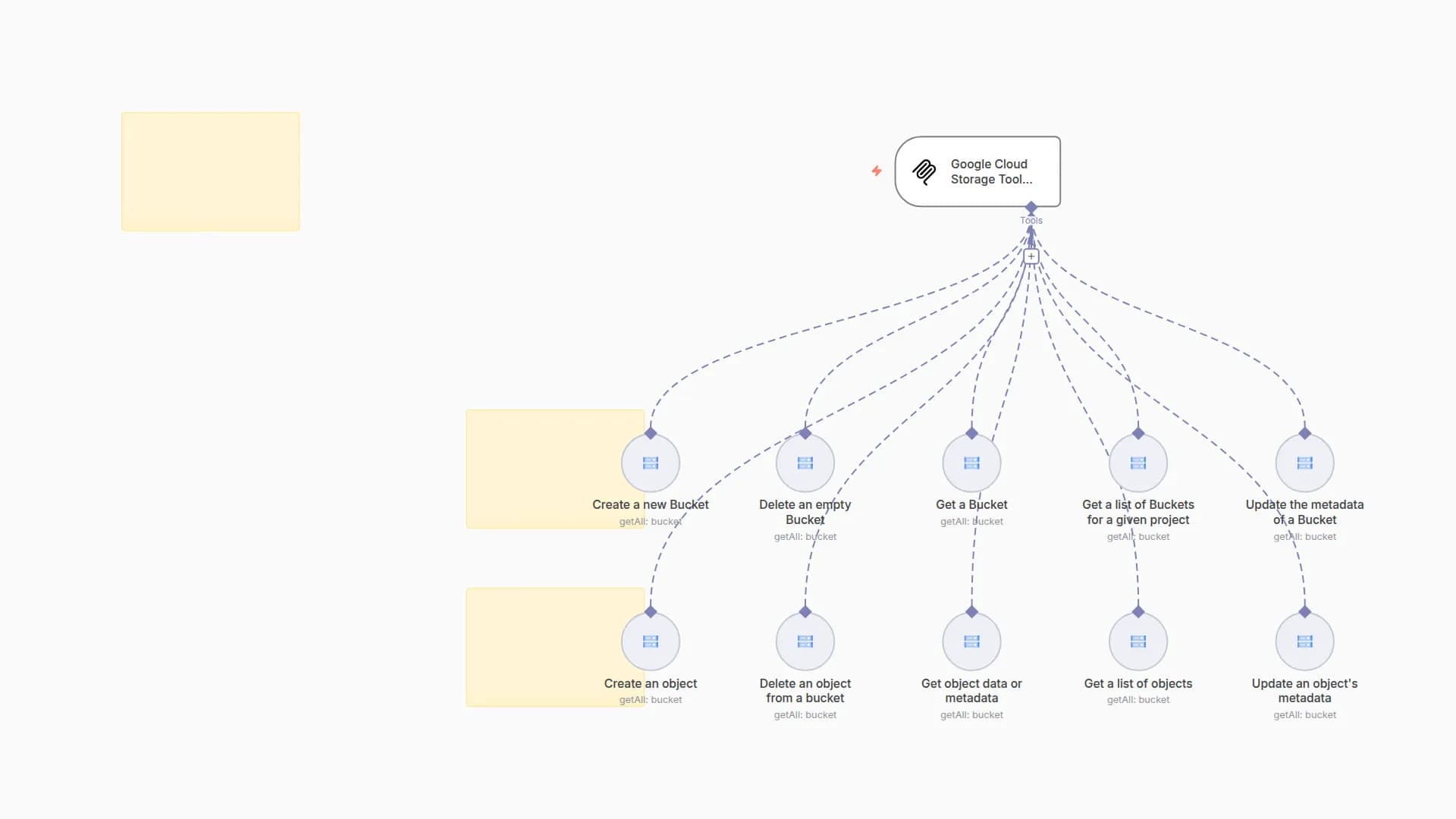Select the 'Get a list of Buckets' icon
The image size is (1456, 819).
[x=1137, y=463]
